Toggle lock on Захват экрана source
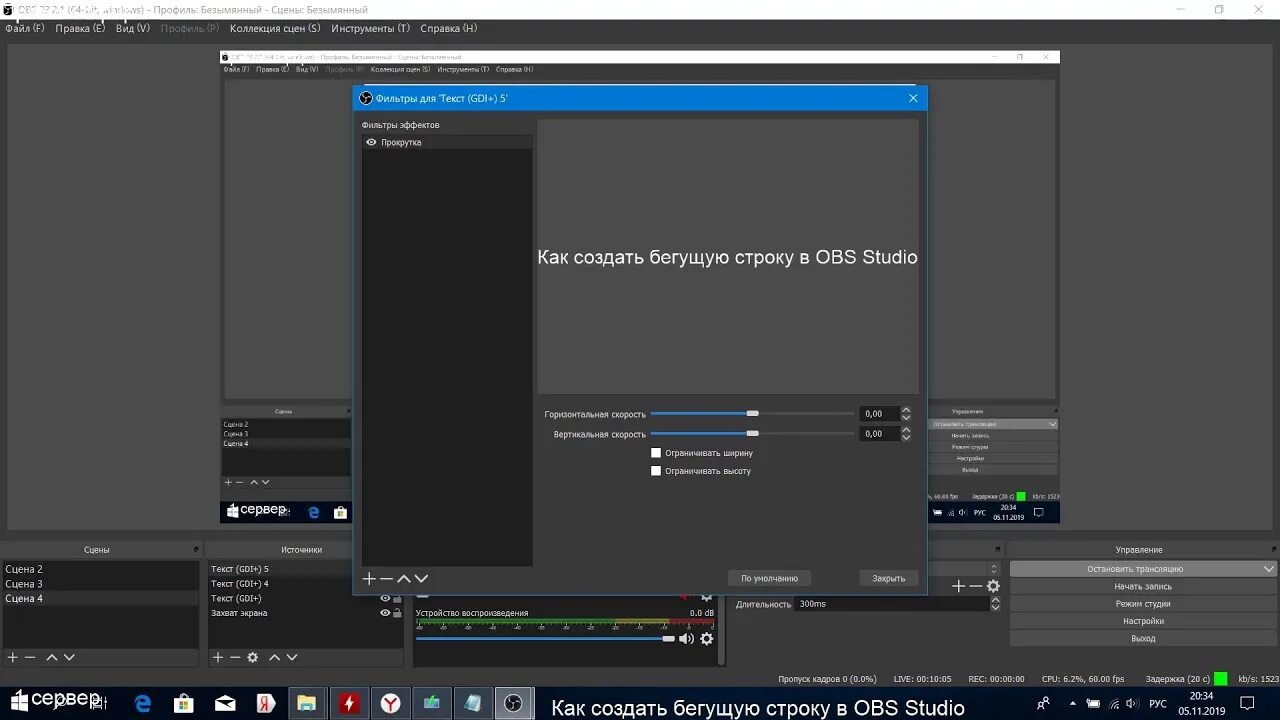 pyautogui.click(x=397, y=613)
